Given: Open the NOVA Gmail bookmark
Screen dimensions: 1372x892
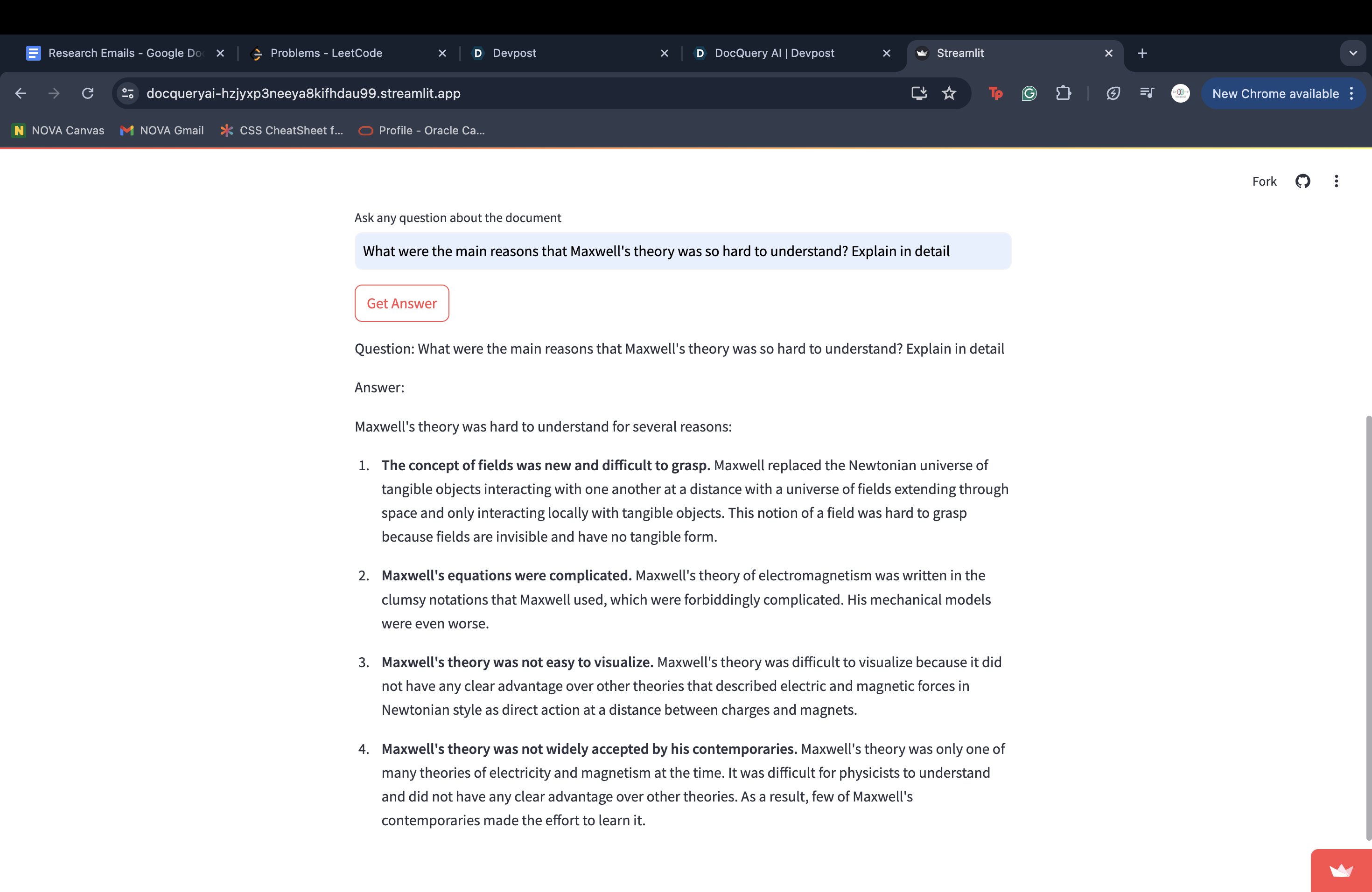Looking at the screenshot, I should [x=162, y=131].
